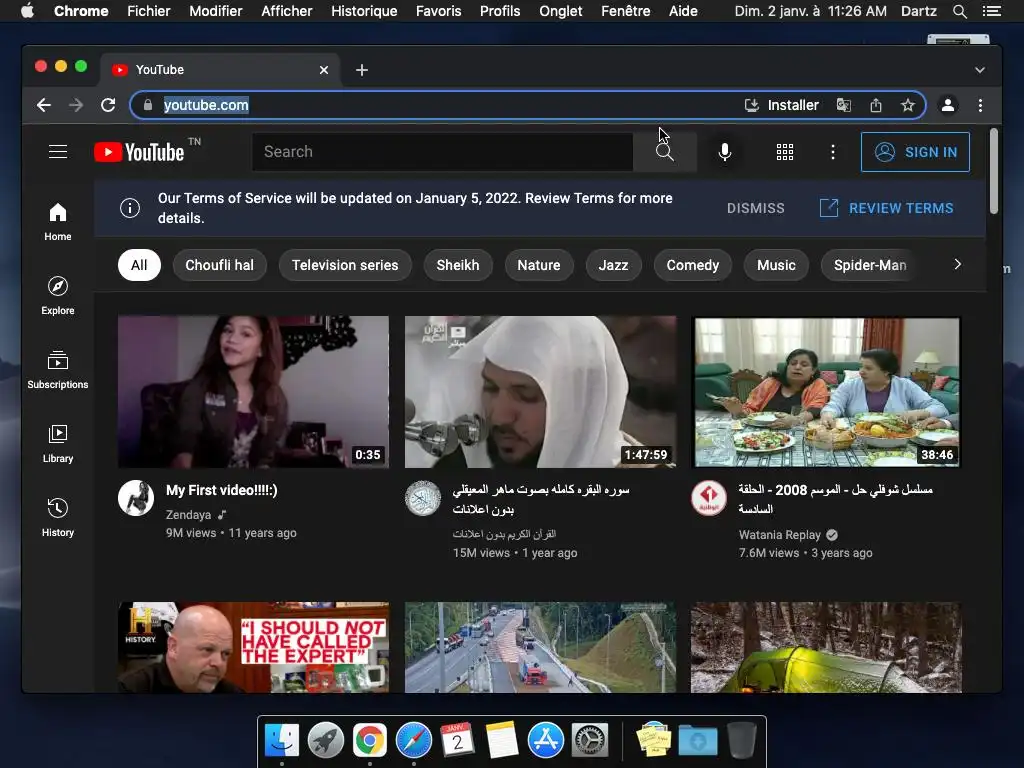
Task: Open the Fenêtre menu
Action: click(625, 11)
